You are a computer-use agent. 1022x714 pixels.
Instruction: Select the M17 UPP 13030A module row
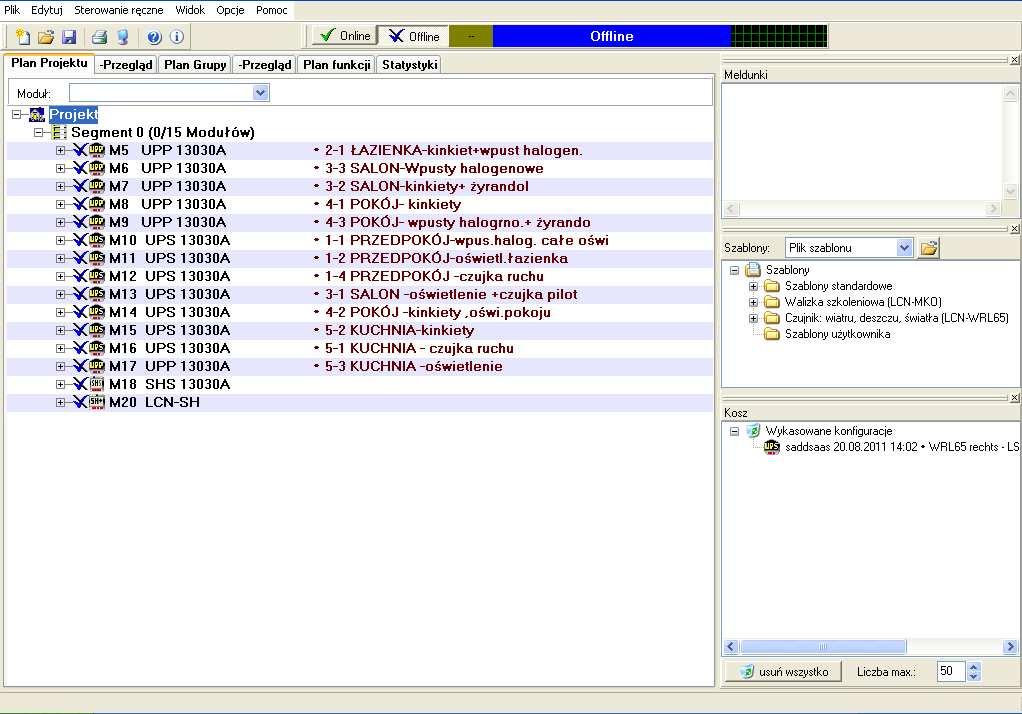360,366
